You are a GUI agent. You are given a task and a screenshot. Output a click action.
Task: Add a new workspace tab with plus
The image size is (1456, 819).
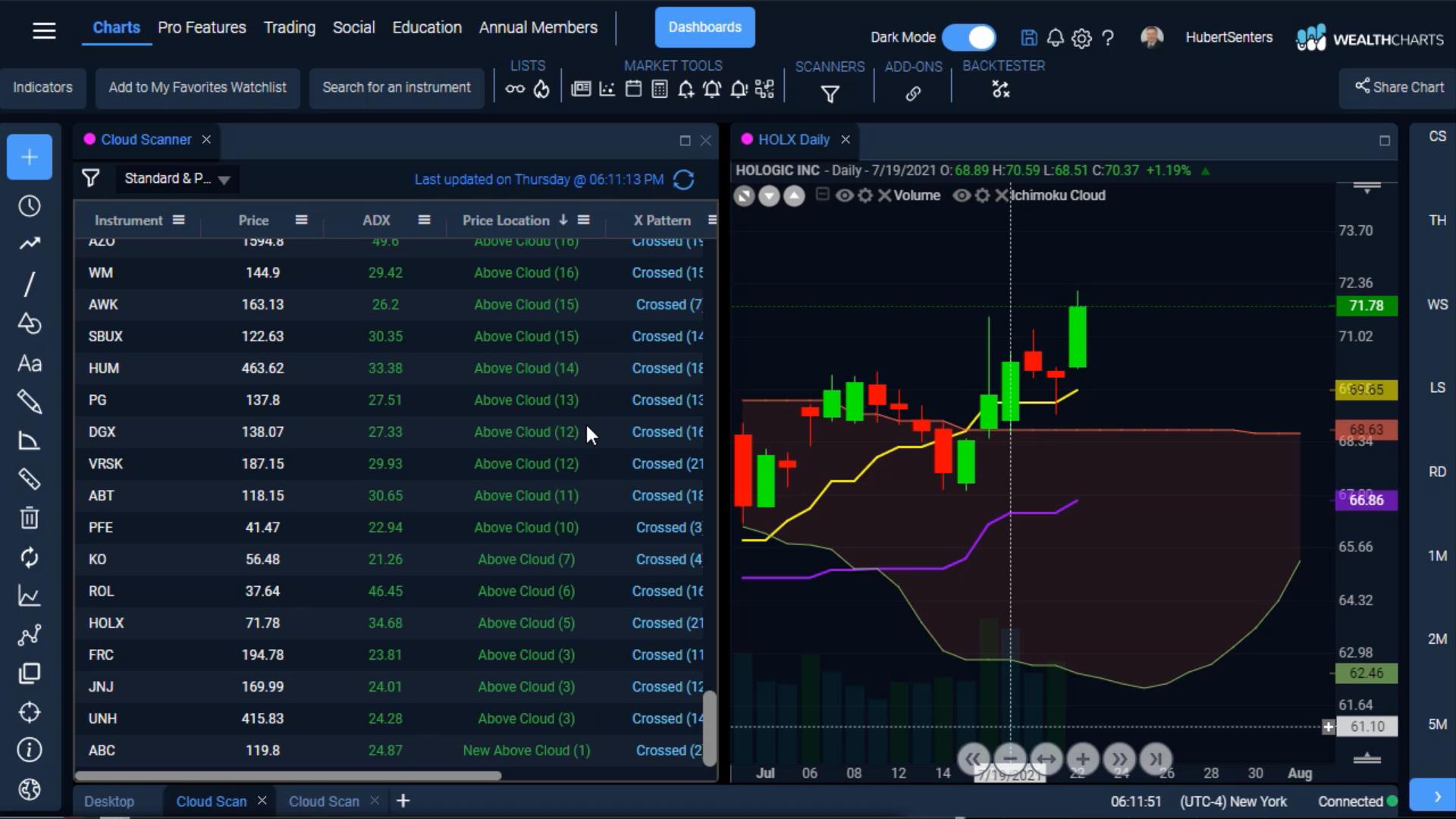403,801
